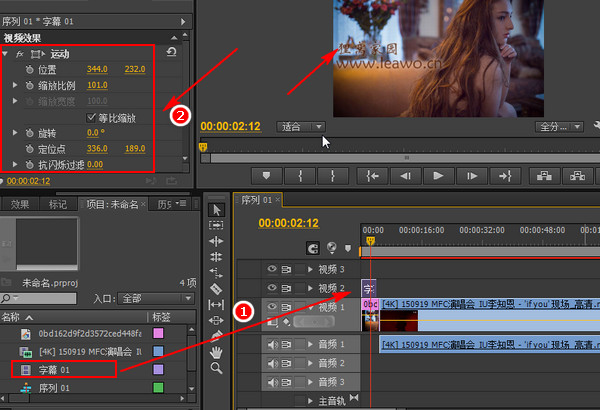
Task: Step forward one frame
Action: tap(472, 176)
